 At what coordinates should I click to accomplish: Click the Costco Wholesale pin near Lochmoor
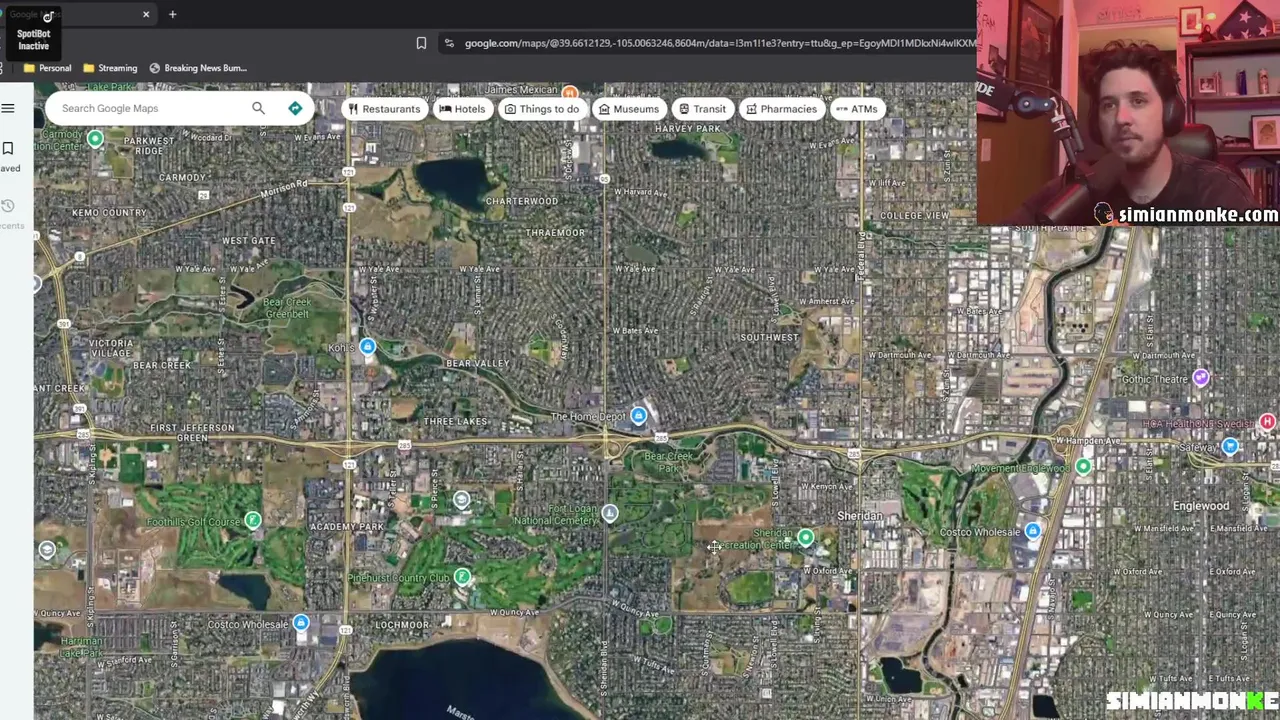click(301, 623)
